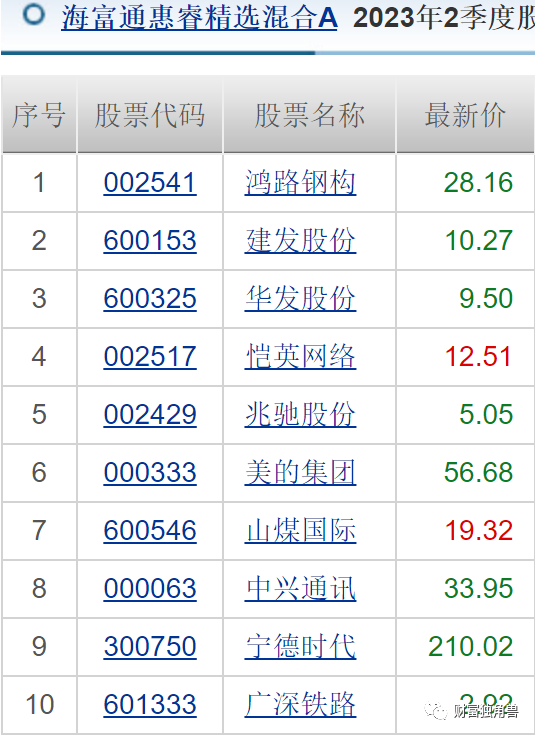Image resolution: width=535 pixels, height=735 pixels.
Task: Open 宁德时代 stock name link
Action: click(x=300, y=646)
